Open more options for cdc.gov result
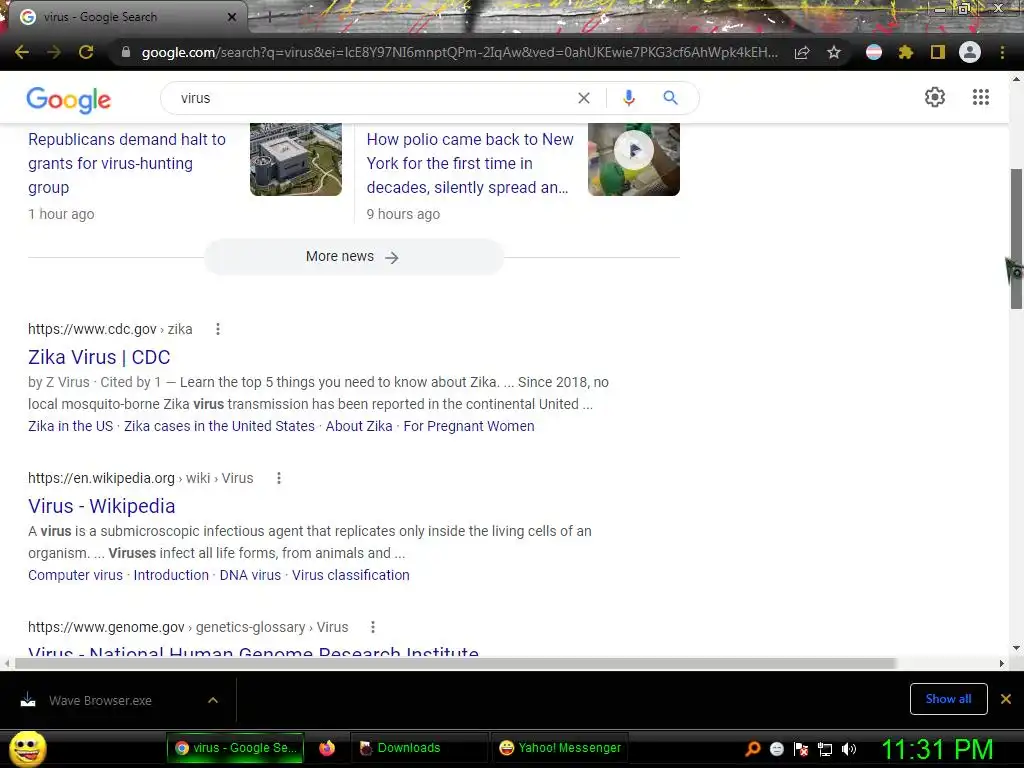The image size is (1024, 768). click(218, 329)
